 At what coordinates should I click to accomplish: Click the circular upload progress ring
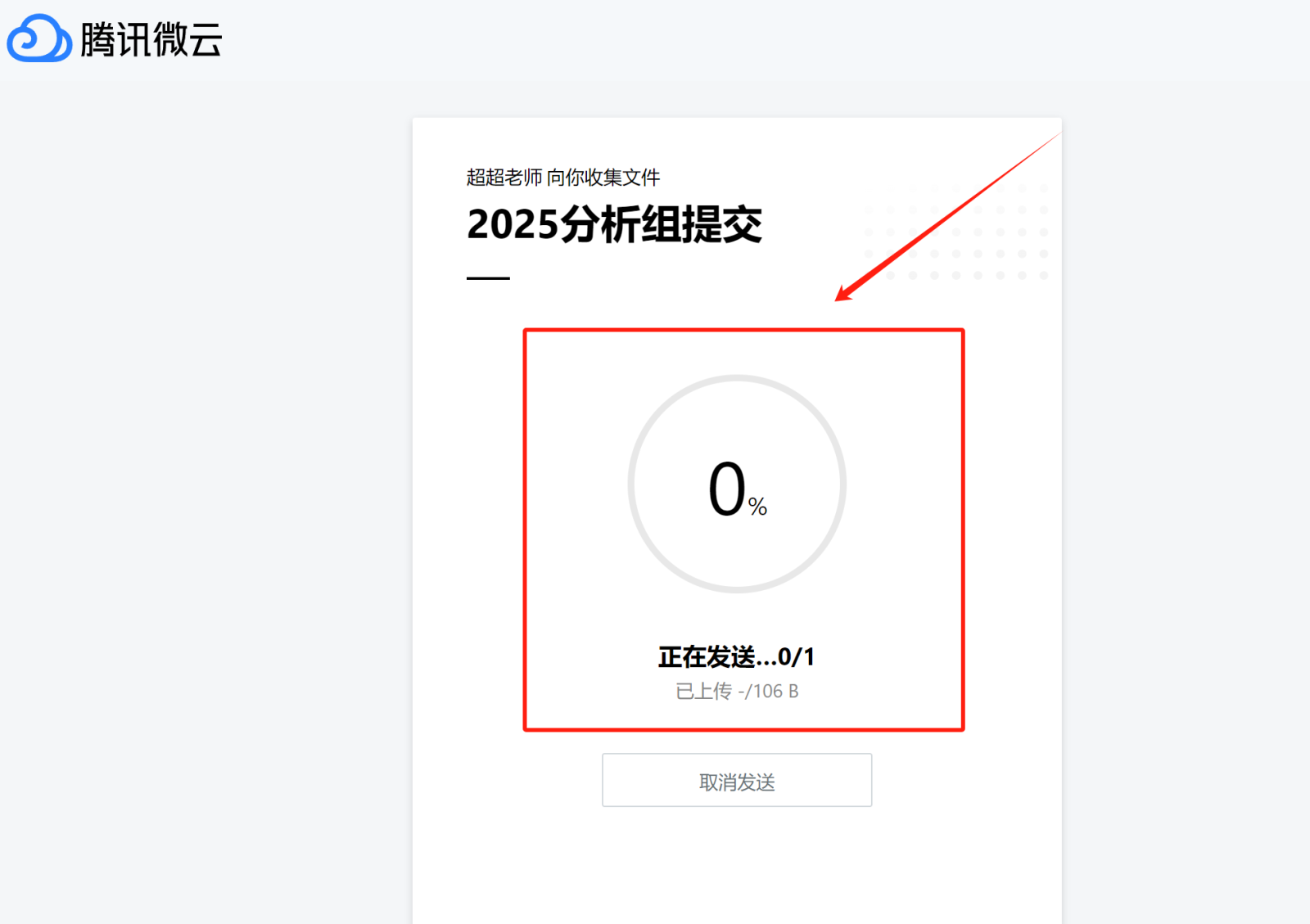click(737, 484)
